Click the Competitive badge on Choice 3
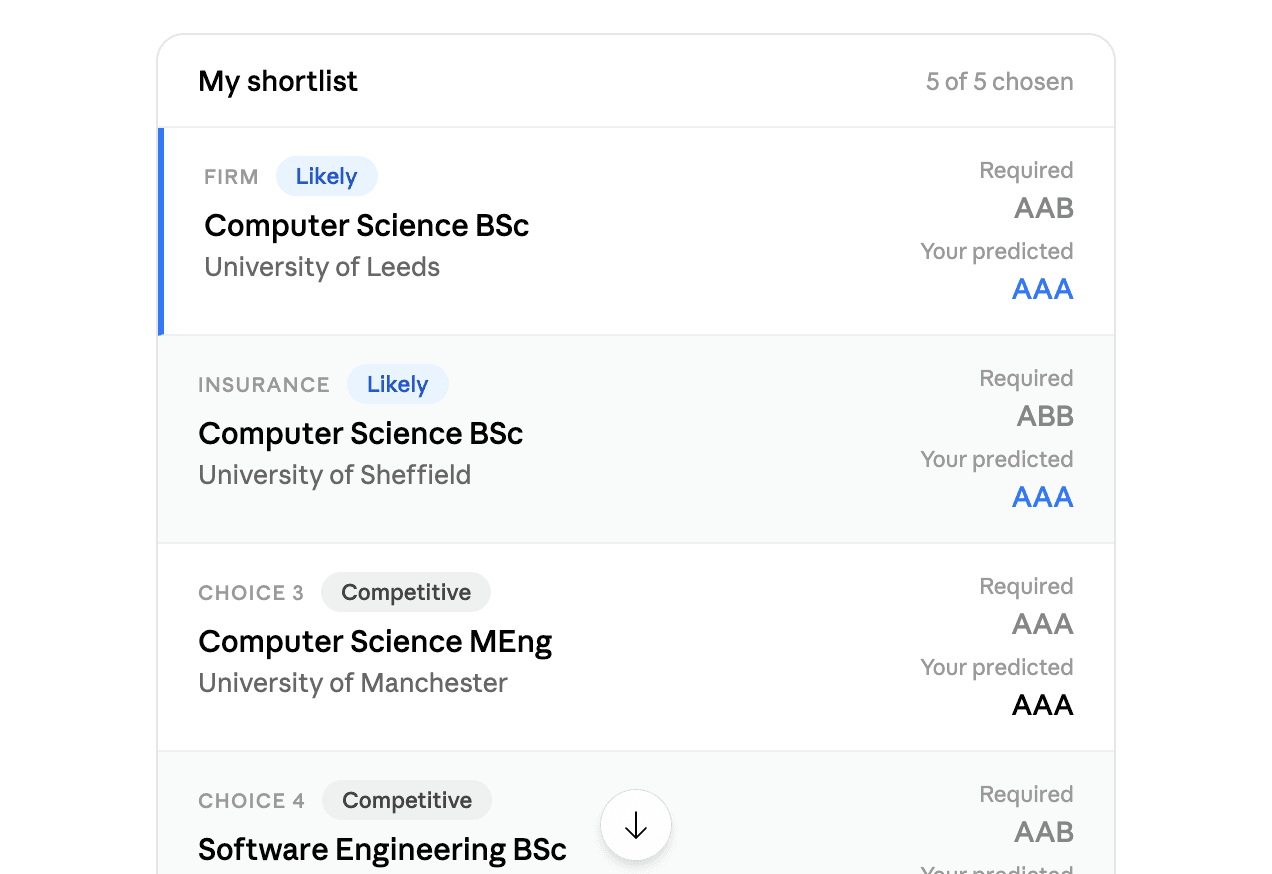Image resolution: width=1272 pixels, height=874 pixels. pos(405,593)
